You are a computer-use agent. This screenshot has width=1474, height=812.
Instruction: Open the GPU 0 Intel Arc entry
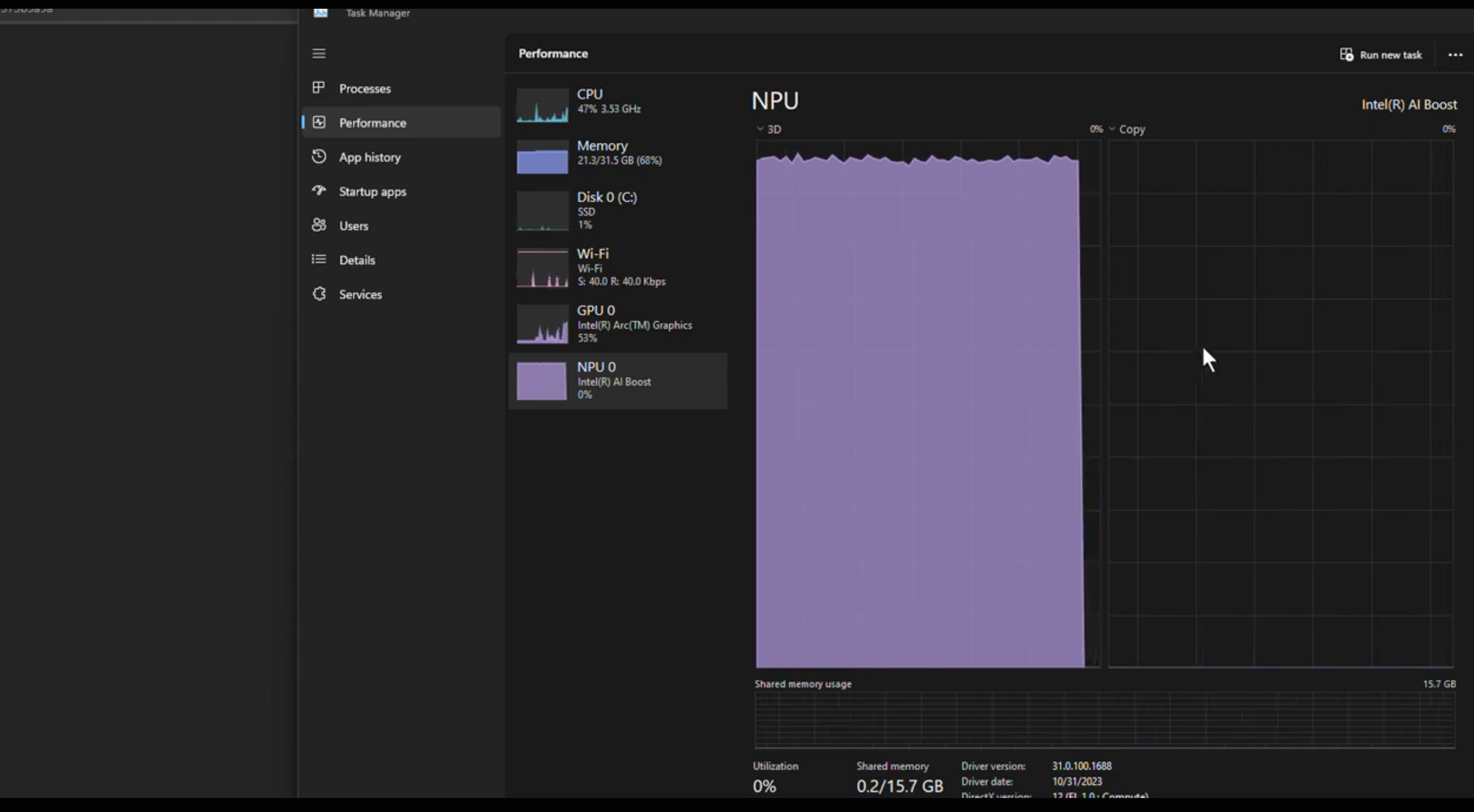click(x=618, y=324)
